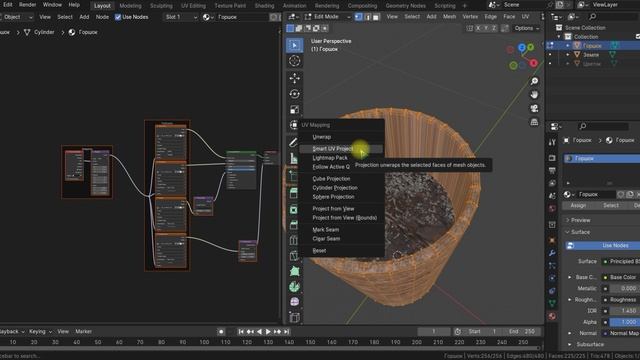Screen dimensions: 640x360
Task: Open the Render top menu
Action: coord(28,5)
